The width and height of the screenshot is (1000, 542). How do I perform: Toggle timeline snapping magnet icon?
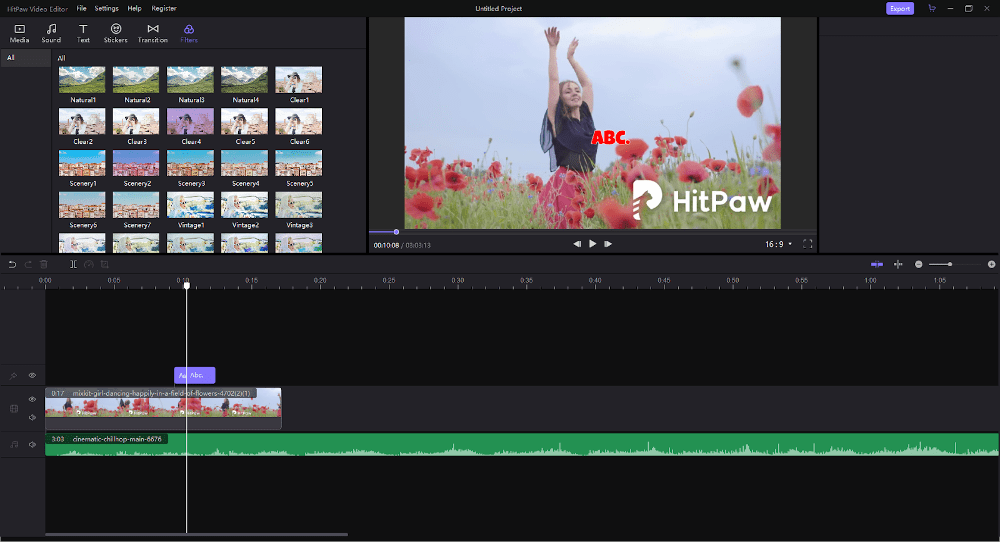pyautogui.click(x=877, y=264)
